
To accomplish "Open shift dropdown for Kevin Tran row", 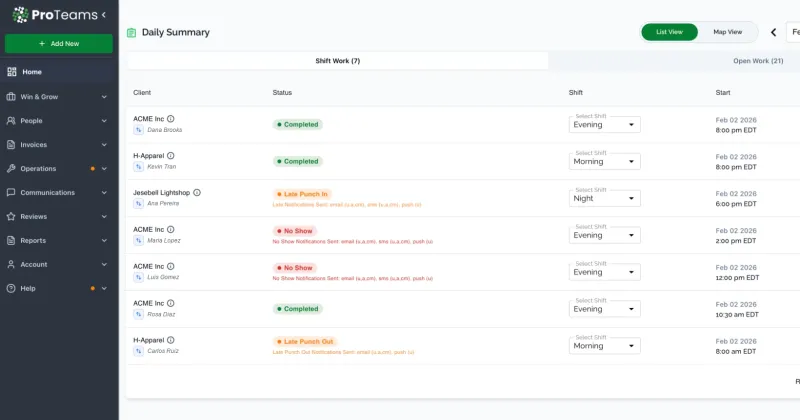I will pos(605,161).
